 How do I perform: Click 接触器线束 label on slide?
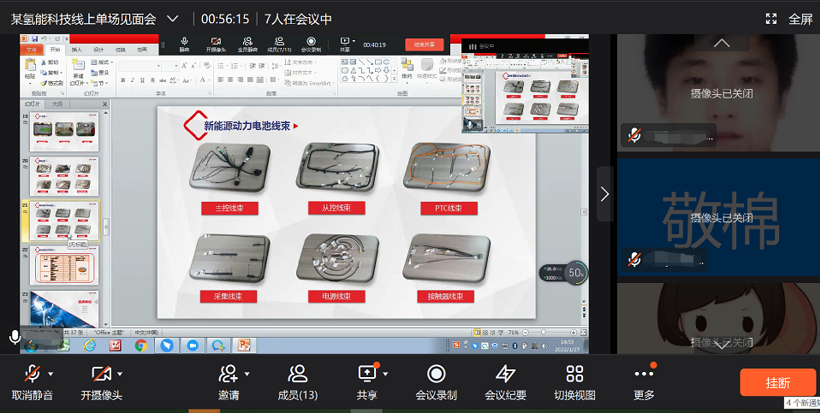pos(446,296)
